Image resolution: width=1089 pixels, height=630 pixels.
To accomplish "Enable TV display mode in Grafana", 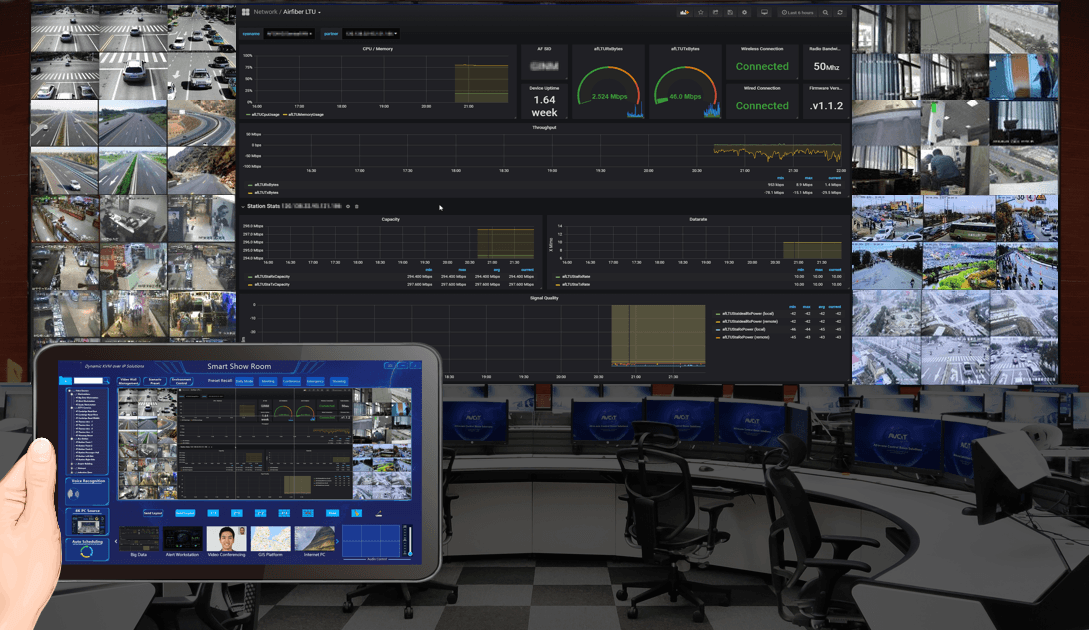I will point(764,12).
